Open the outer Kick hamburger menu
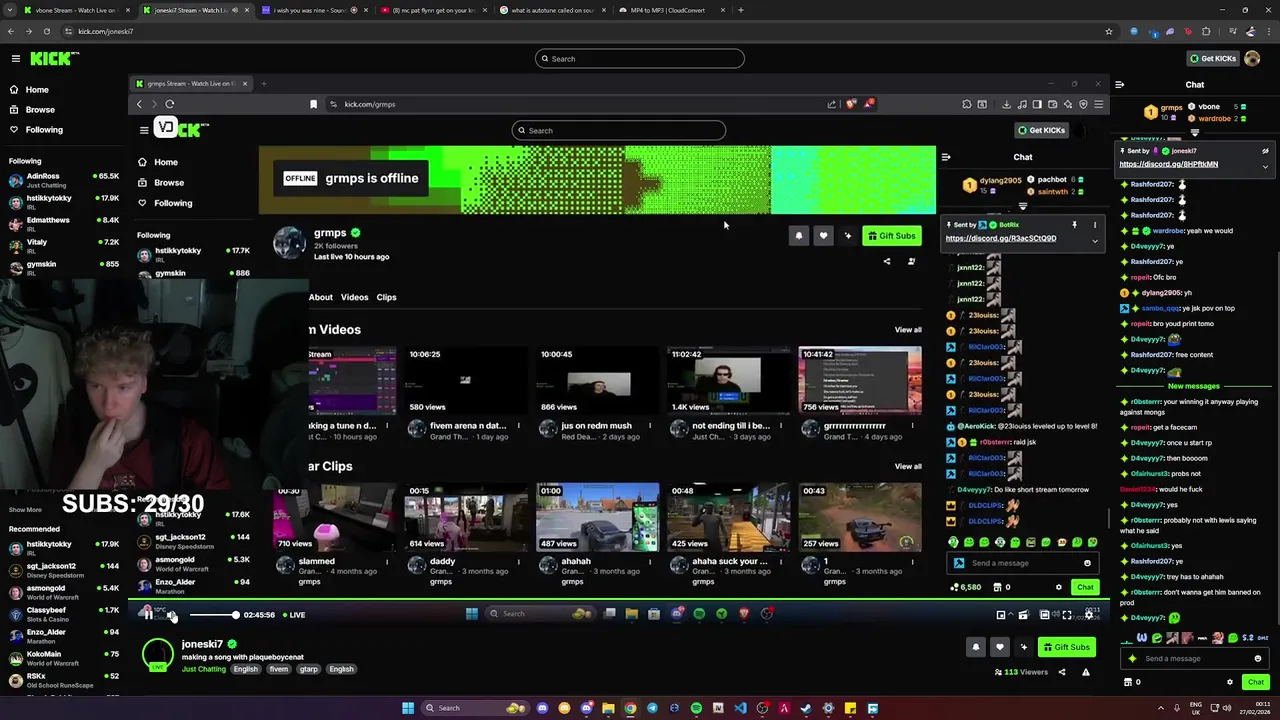This screenshot has width=1280, height=720. [x=15, y=59]
